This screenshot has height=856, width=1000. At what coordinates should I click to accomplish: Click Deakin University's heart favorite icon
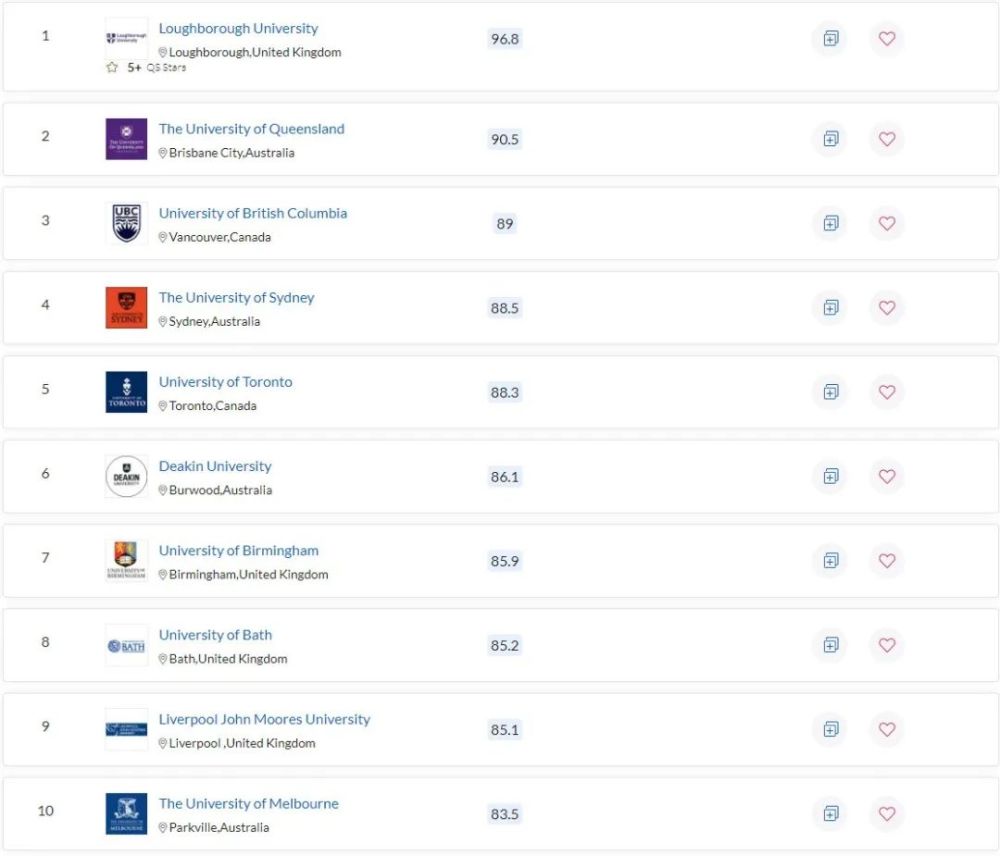tap(886, 476)
